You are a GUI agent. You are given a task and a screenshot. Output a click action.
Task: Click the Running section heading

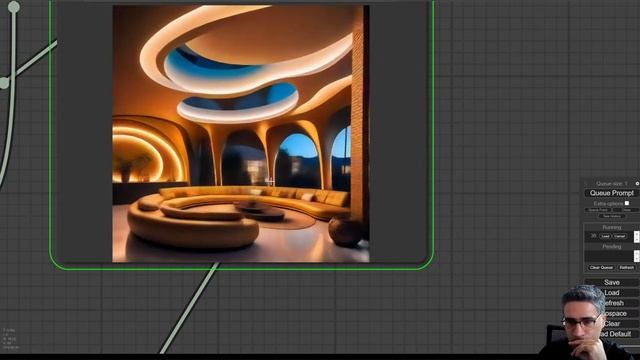[611, 227]
